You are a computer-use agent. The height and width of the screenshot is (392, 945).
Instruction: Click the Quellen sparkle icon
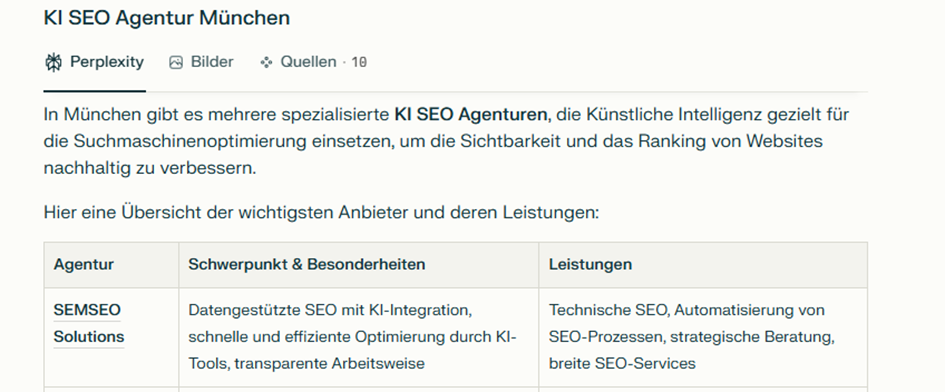[266, 62]
